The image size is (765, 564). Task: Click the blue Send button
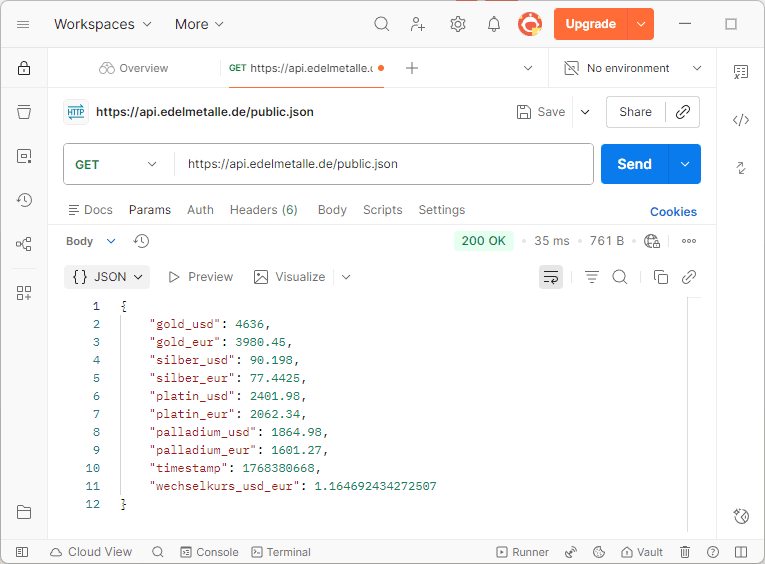[x=634, y=164]
